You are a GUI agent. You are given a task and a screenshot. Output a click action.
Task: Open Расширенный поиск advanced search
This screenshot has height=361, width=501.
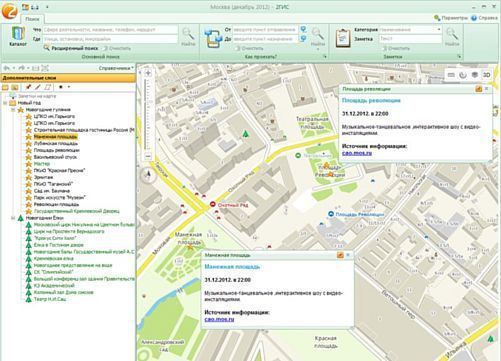71,48
